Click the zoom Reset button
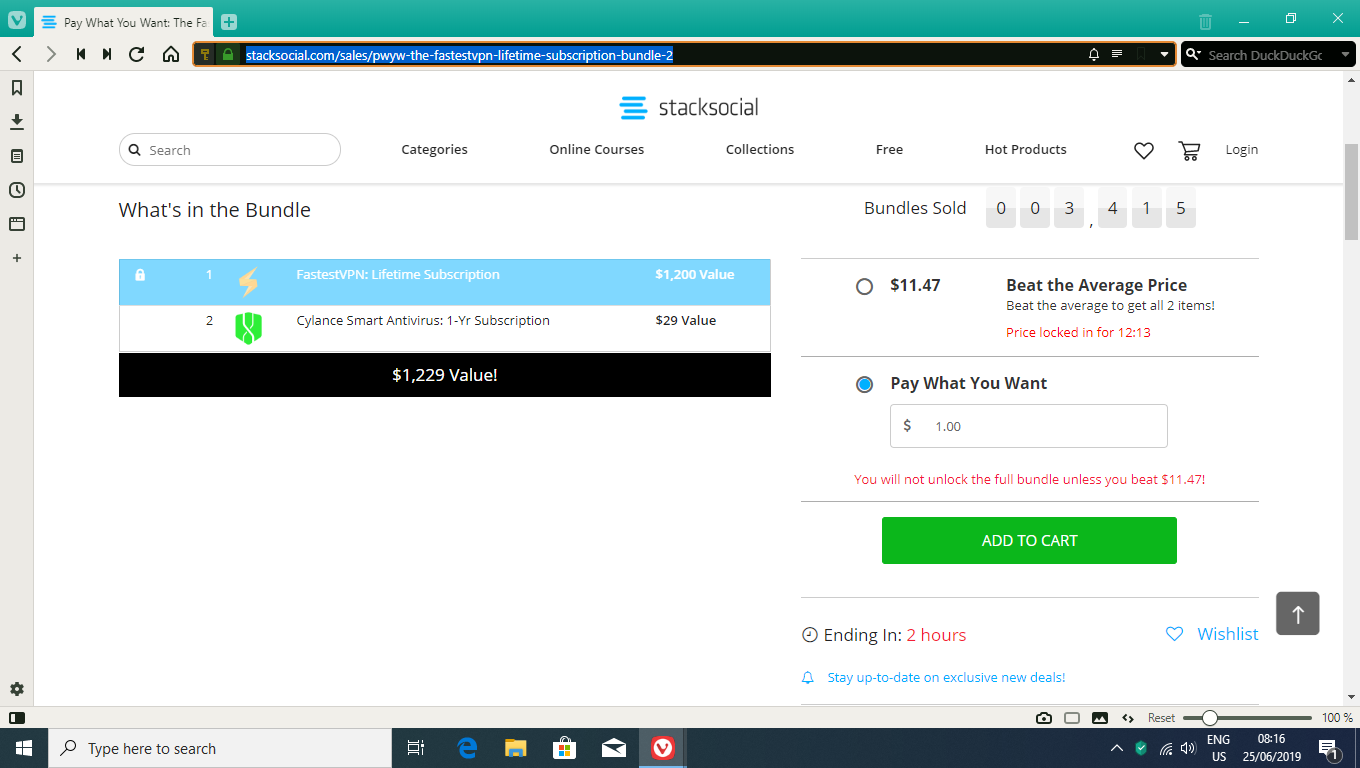The height and width of the screenshot is (768, 1360). (x=1161, y=718)
